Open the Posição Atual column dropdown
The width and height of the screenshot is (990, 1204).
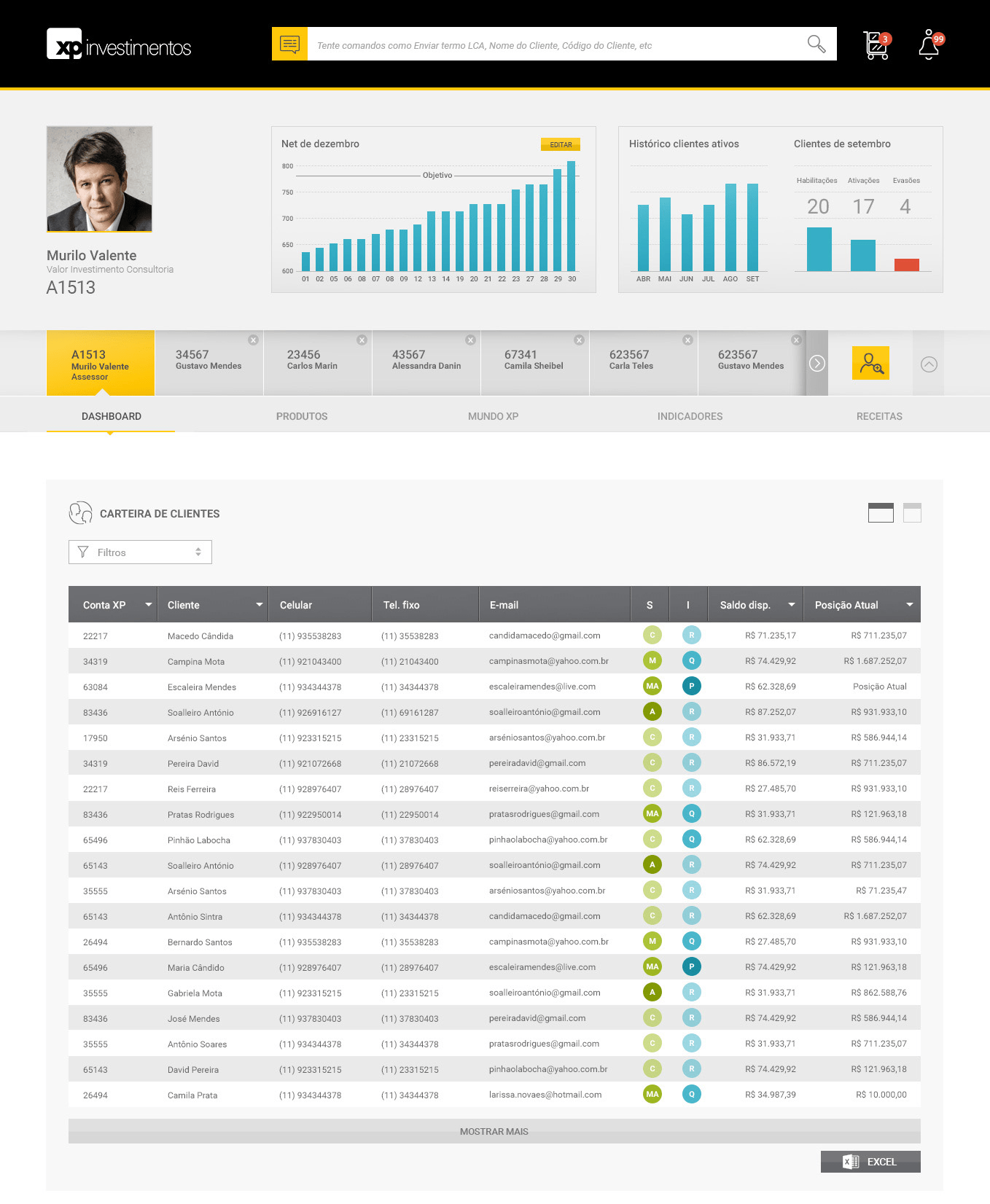coord(909,605)
